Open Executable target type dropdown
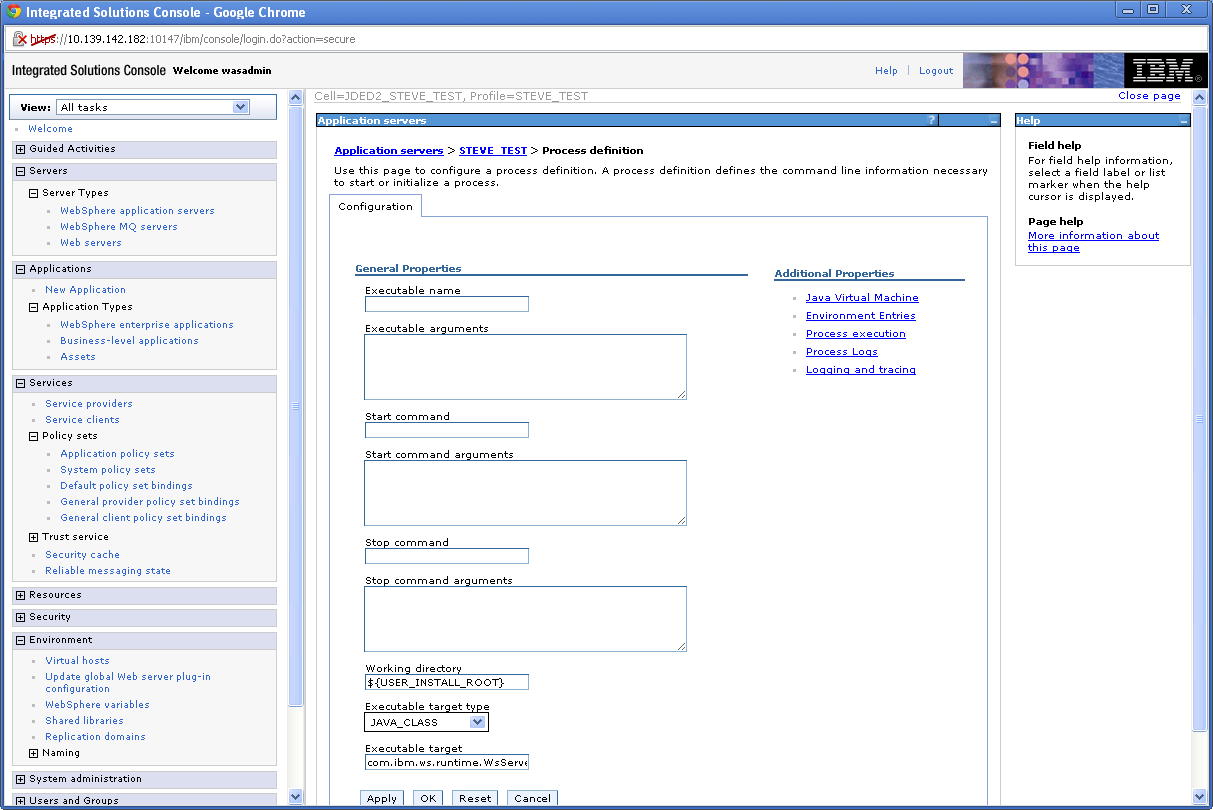The width and height of the screenshot is (1213, 810). pos(427,722)
